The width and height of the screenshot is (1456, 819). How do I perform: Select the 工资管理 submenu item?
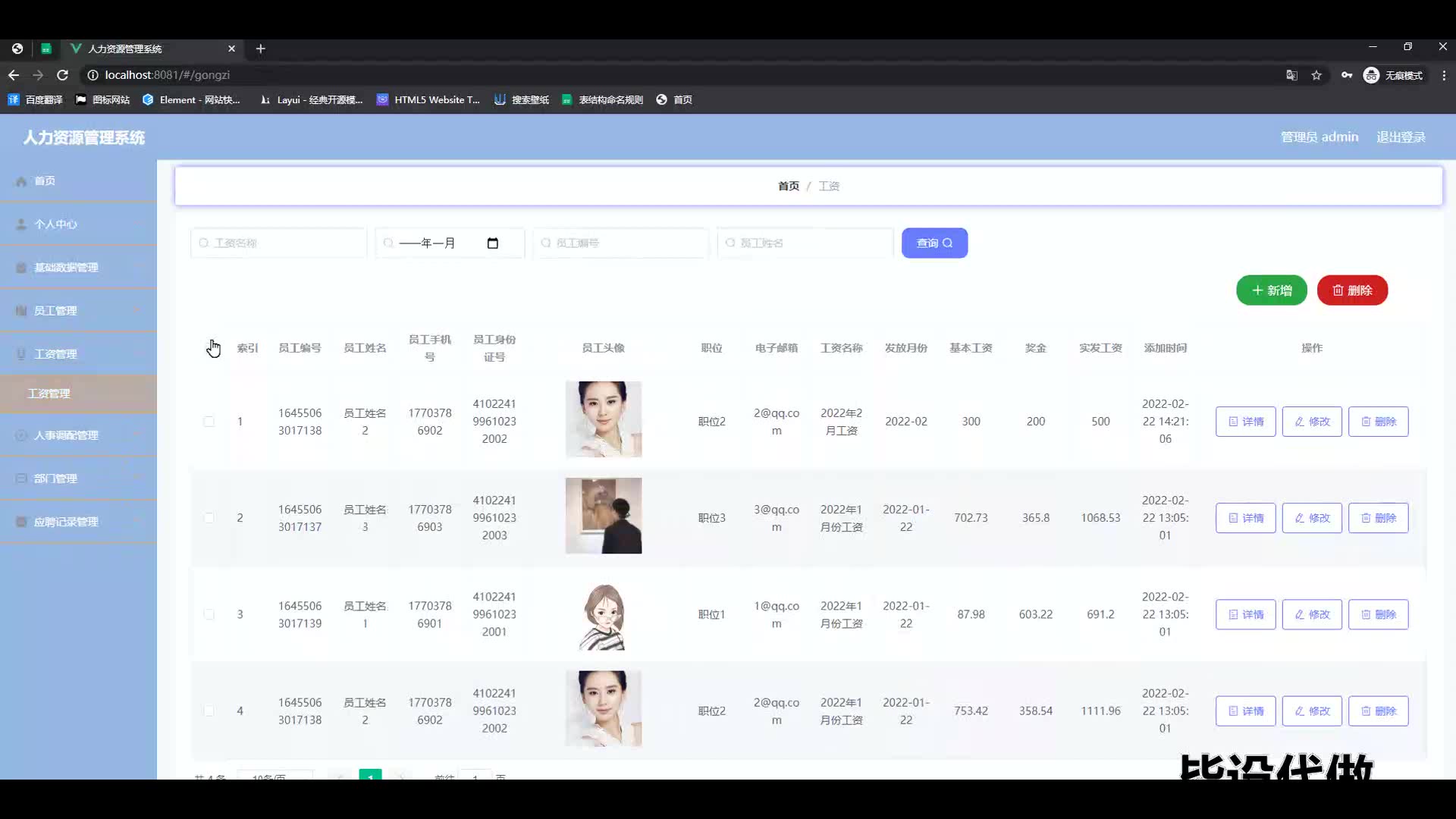(x=49, y=394)
